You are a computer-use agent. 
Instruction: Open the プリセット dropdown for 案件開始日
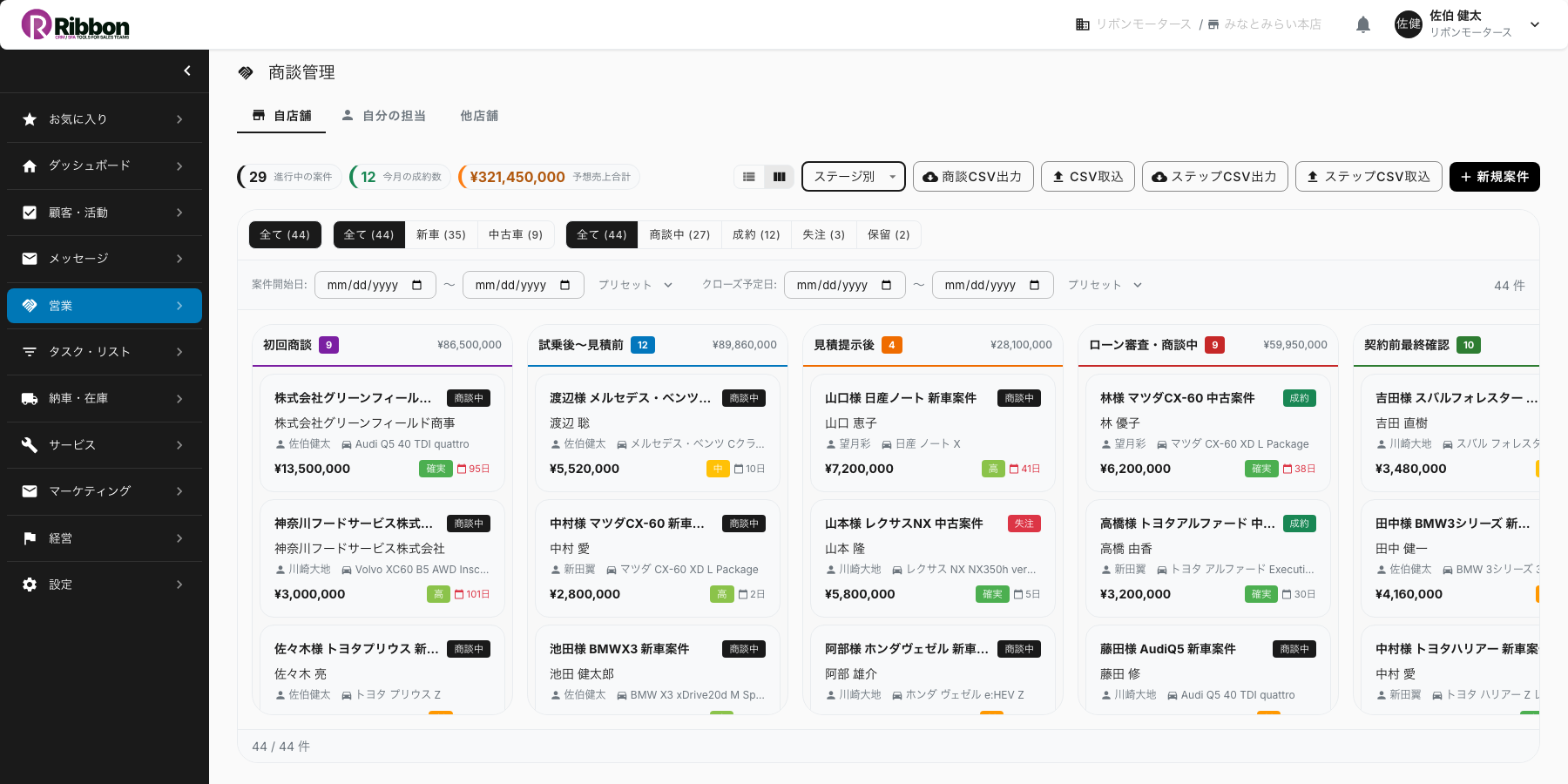click(x=636, y=285)
